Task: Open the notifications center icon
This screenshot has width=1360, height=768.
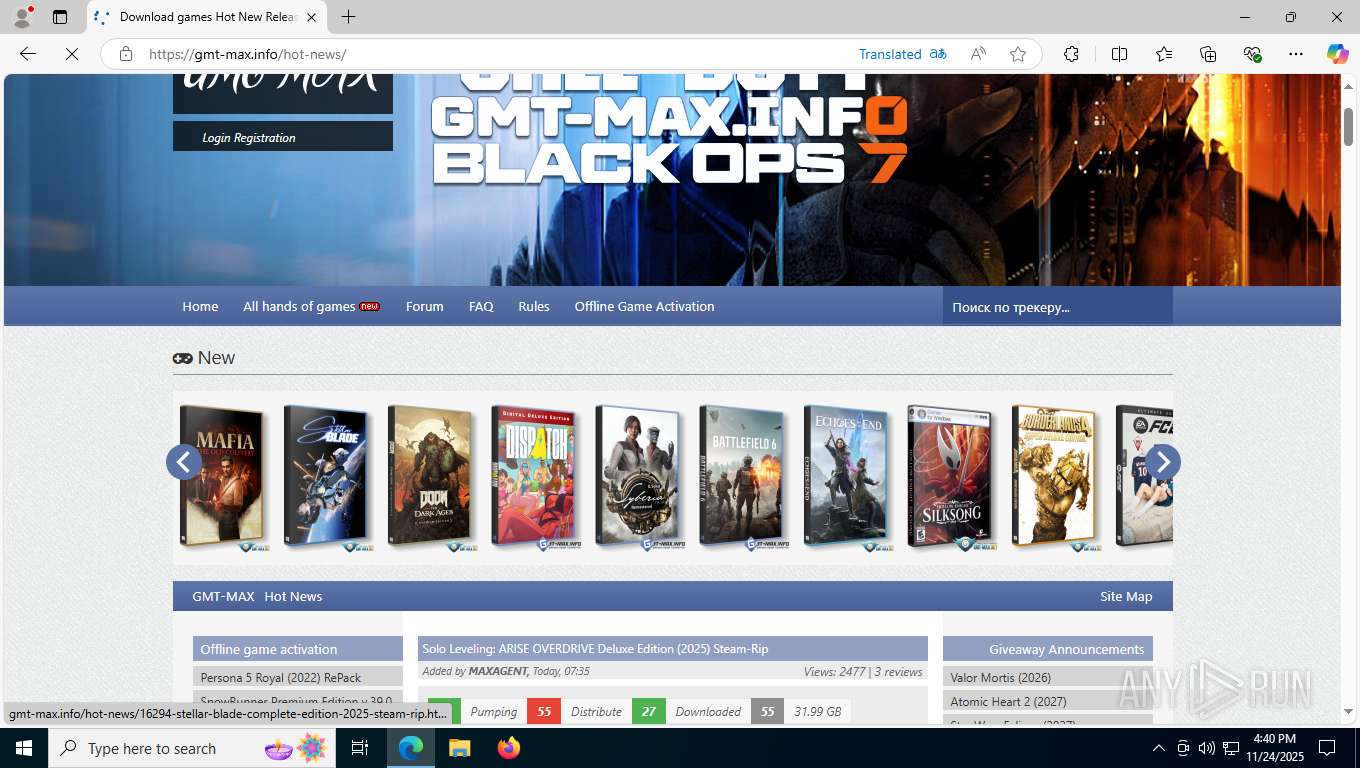Action: 1327,748
